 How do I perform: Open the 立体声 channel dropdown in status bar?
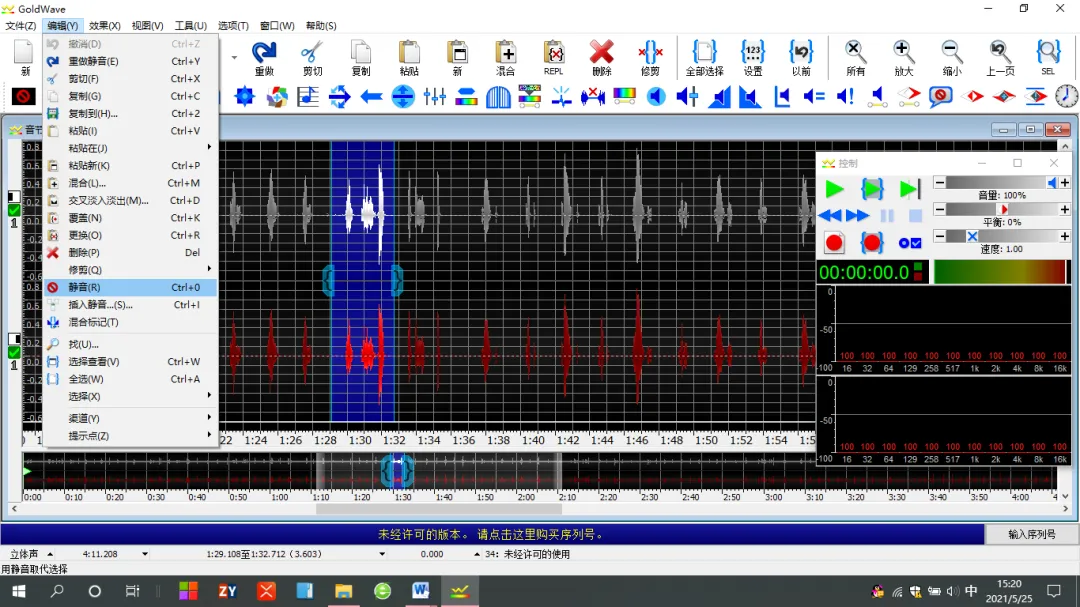[x=50, y=554]
